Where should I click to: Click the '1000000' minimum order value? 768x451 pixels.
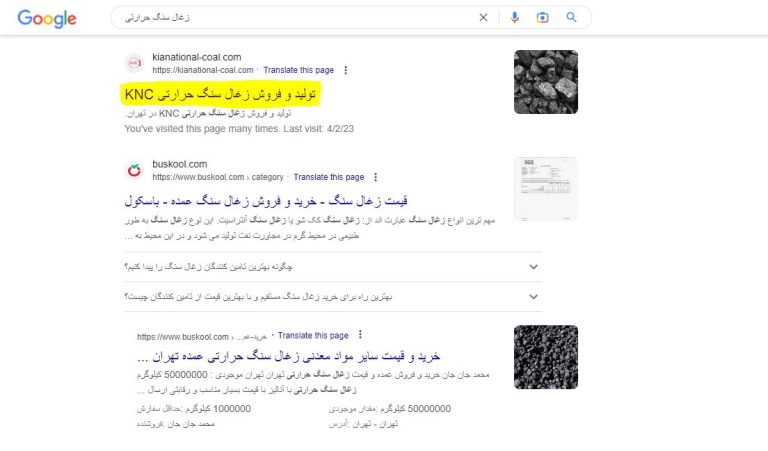[x=232, y=409]
